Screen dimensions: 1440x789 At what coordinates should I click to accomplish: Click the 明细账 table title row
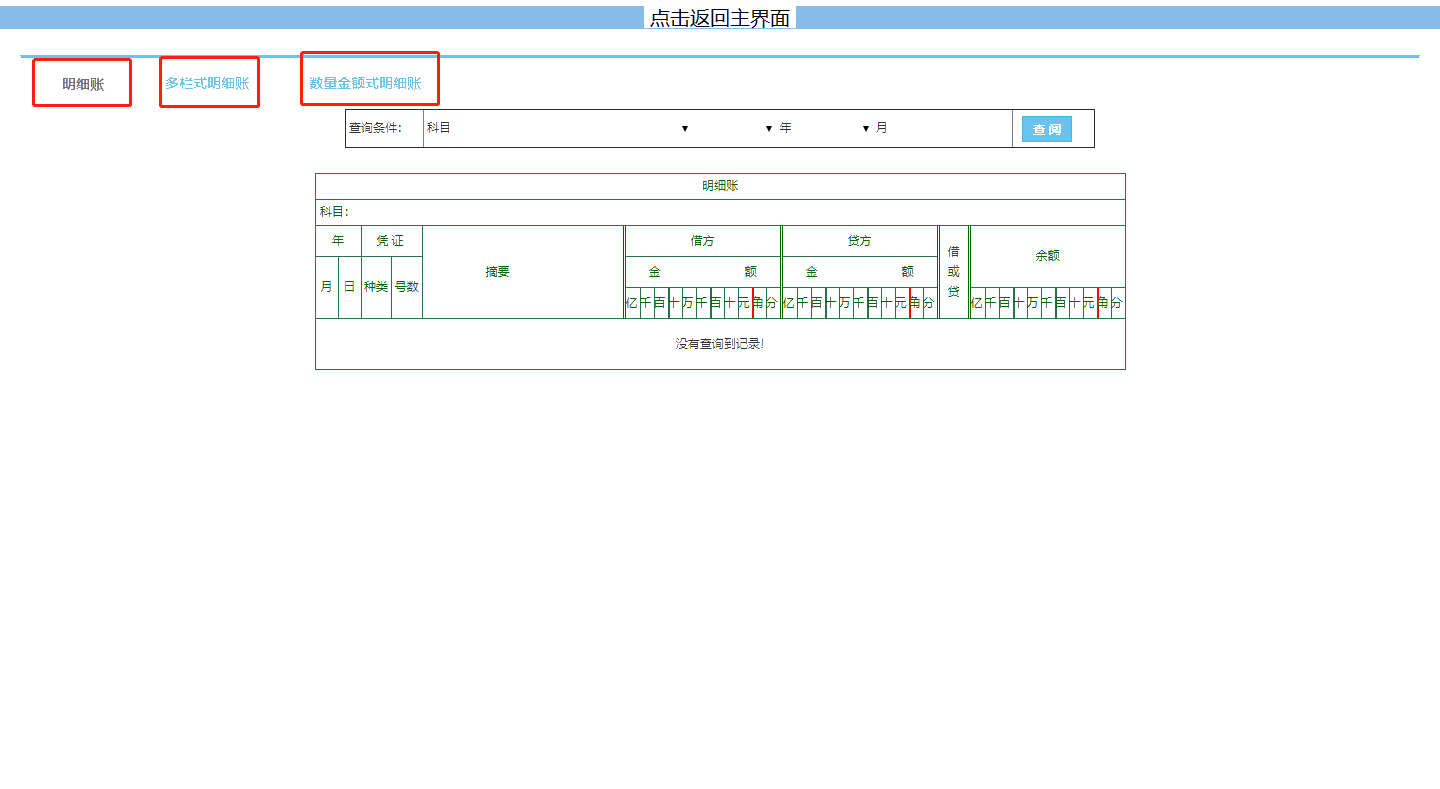pos(719,186)
